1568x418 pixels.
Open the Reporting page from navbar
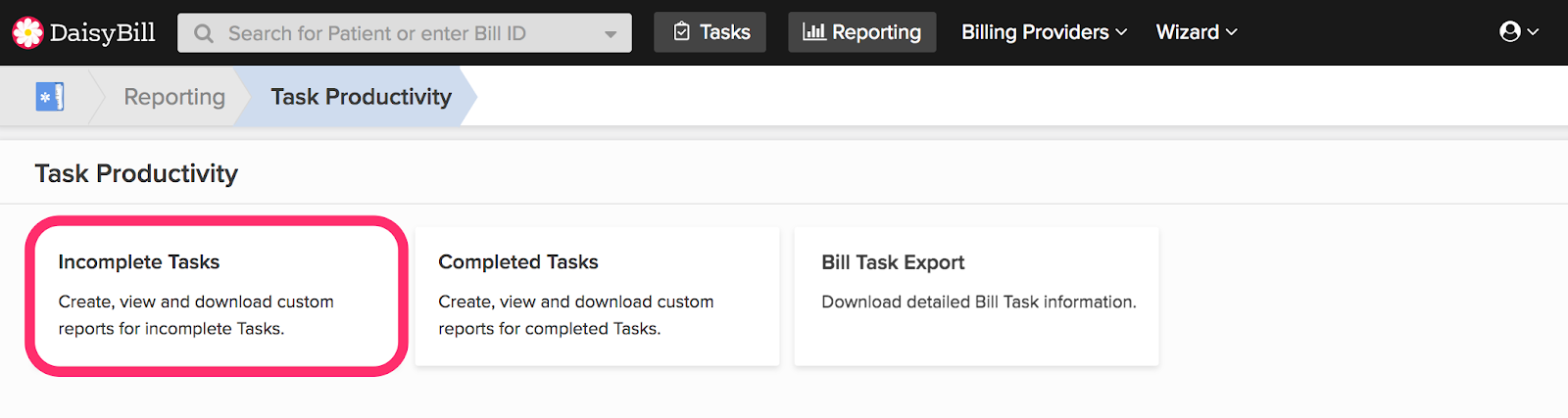pyautogui.click(x=862, y=32)
